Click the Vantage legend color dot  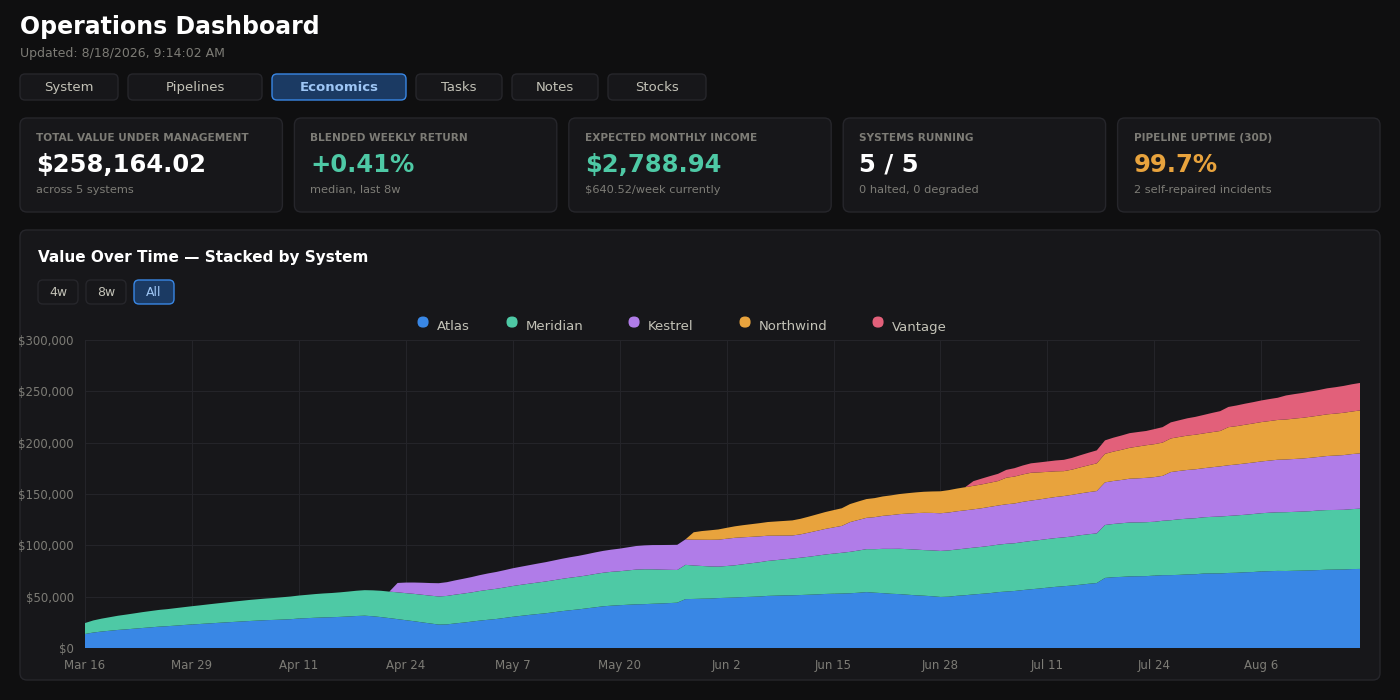(878, 322)
